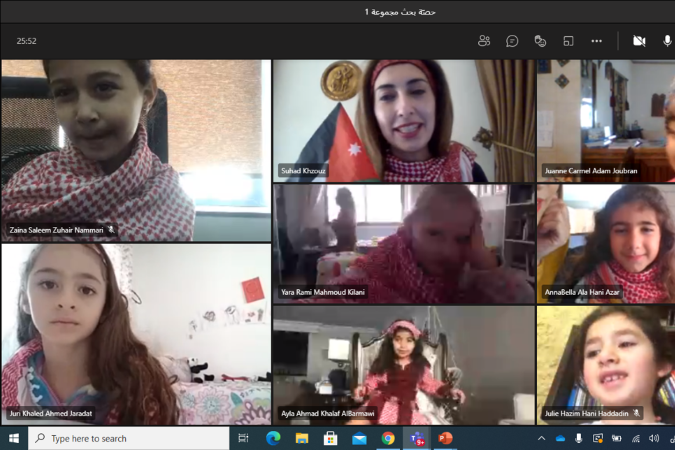Click Julie Hazim Hani Haddadin's video
Screen dimensions: 675x450
[605, 365]
